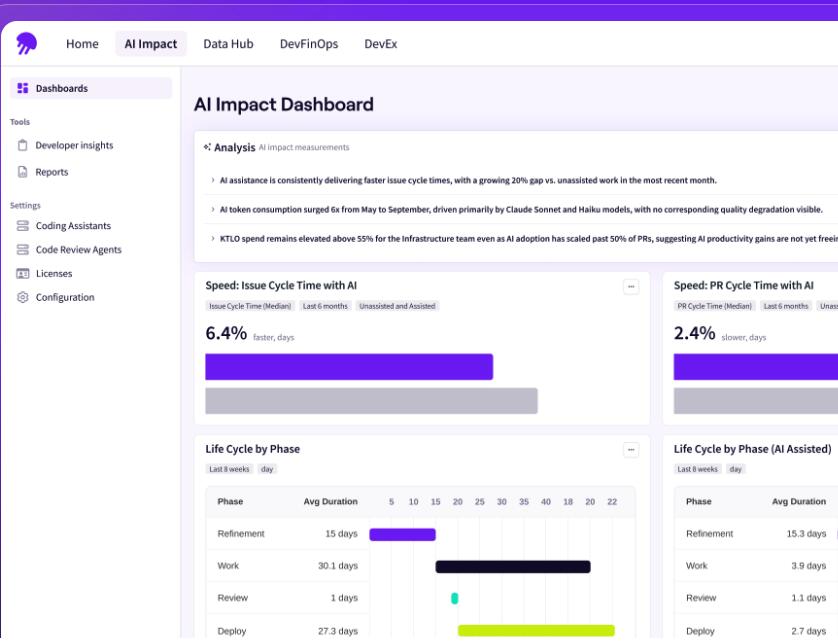The image size is (838, 642).
Task: Open Reports in sidebar
Action: 52,172
